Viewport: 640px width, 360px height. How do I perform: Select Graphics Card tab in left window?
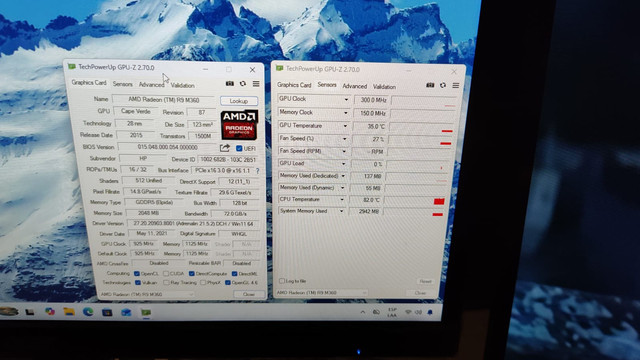[x=89, y=82]
